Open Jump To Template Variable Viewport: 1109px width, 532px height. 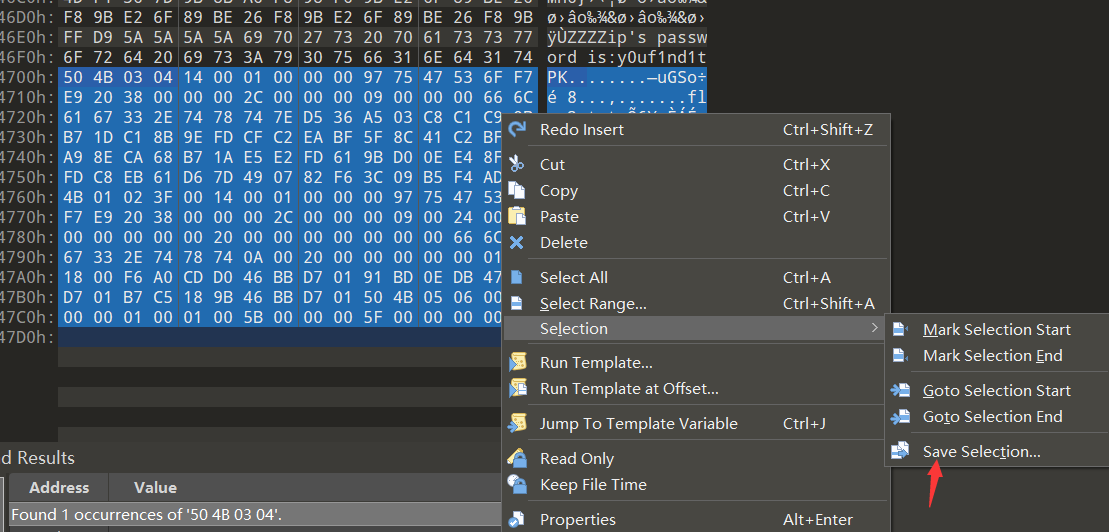click(x=638, y=424)
